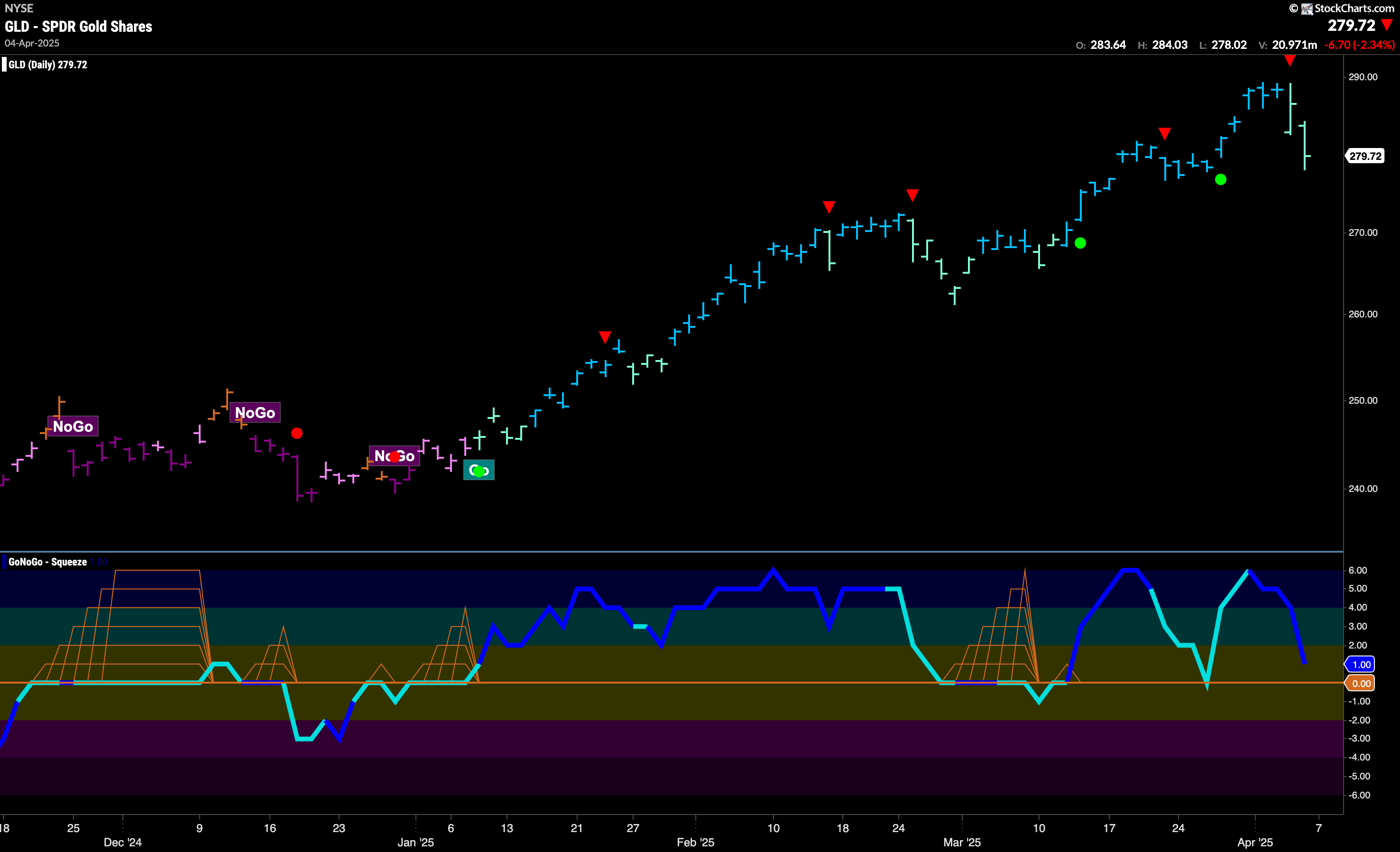Click the teal Go label with green dot
The width and height of the screenshot is (1400, 852).
pyautogui.click(x=479, y=470)
